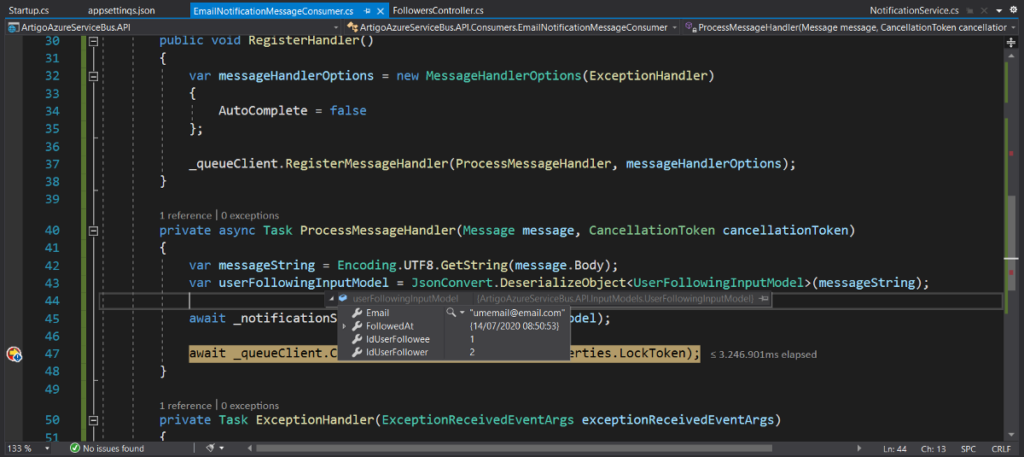
Task: Collapse ExceptionHandler method at line 50
Action: point(93,420)
